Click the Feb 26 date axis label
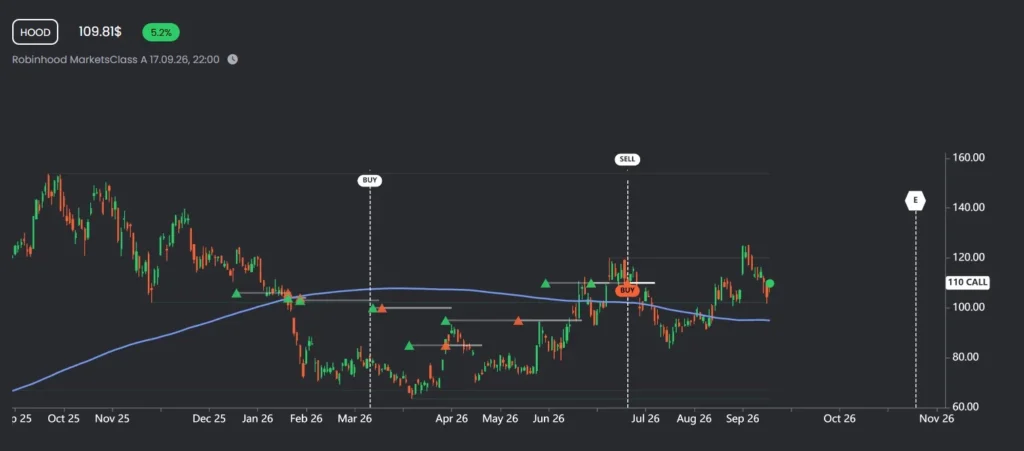 (306, 418)
